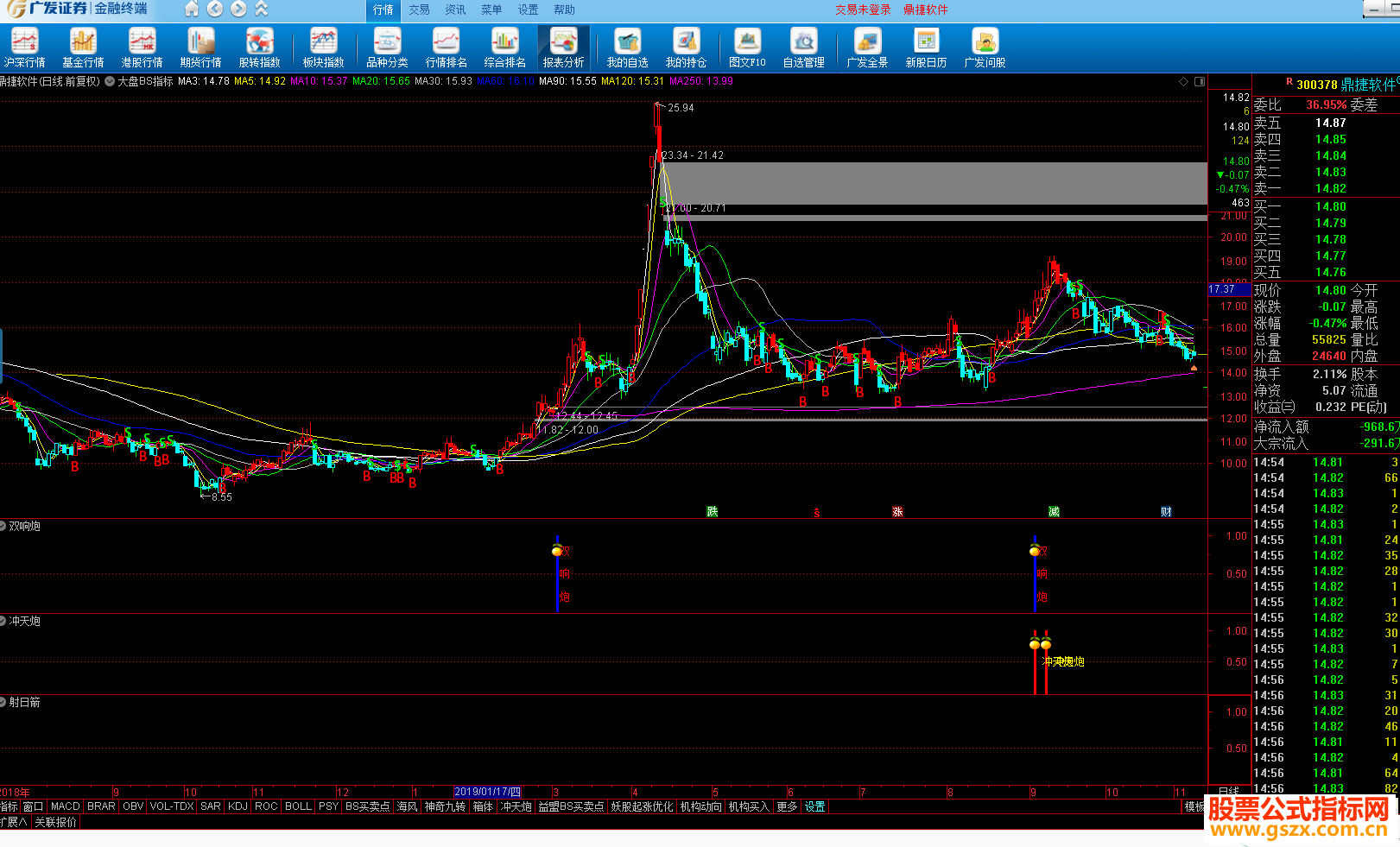Select SAR indicator tab
Screen dimensions: 1400x847
pos(211,806)
